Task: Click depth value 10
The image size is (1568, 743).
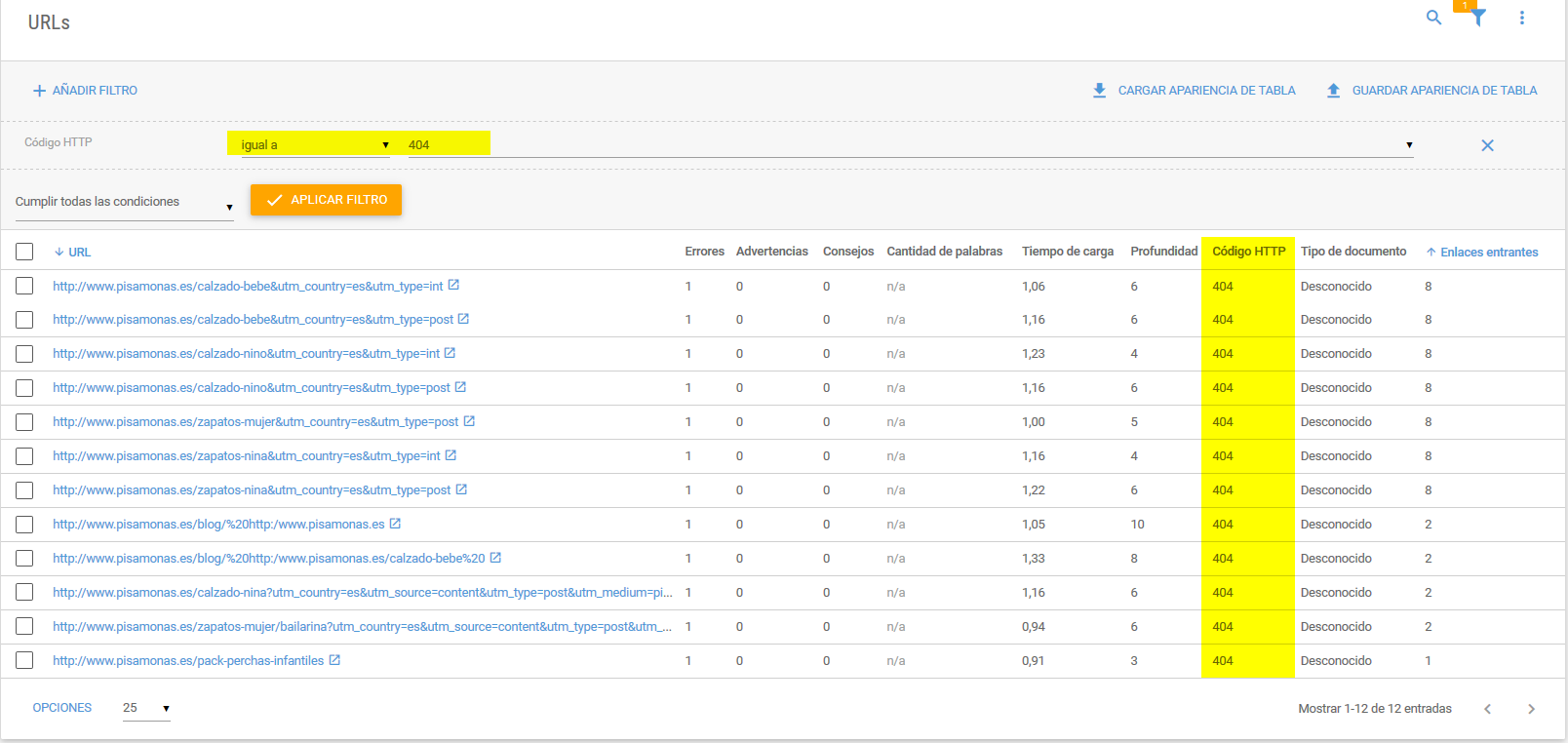Action: point(1137,524)
